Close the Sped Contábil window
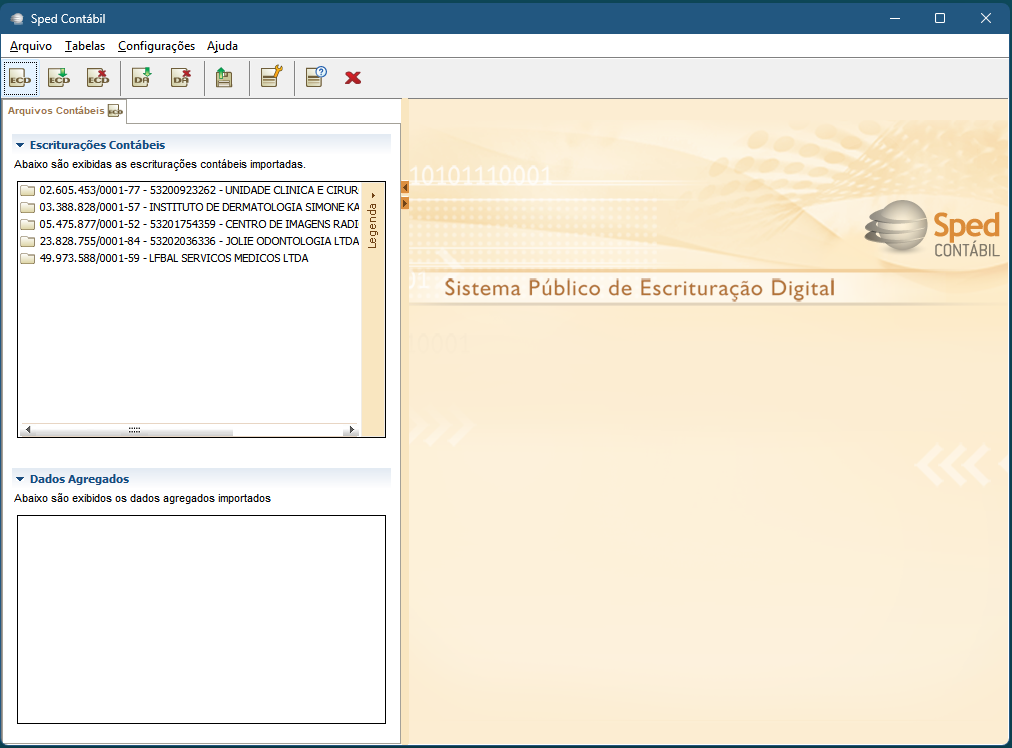Screen dimensions: 1012x748 986,18
